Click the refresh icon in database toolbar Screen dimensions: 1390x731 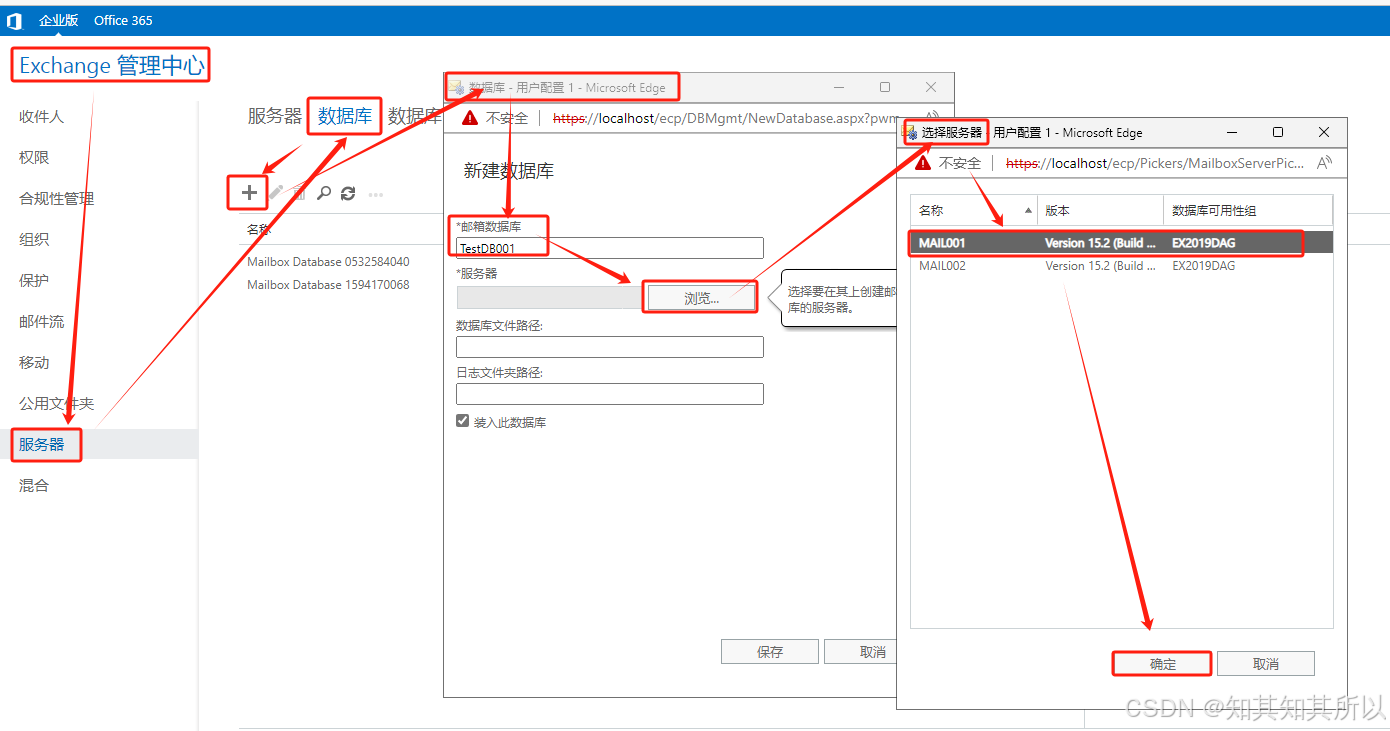[348, 193]
